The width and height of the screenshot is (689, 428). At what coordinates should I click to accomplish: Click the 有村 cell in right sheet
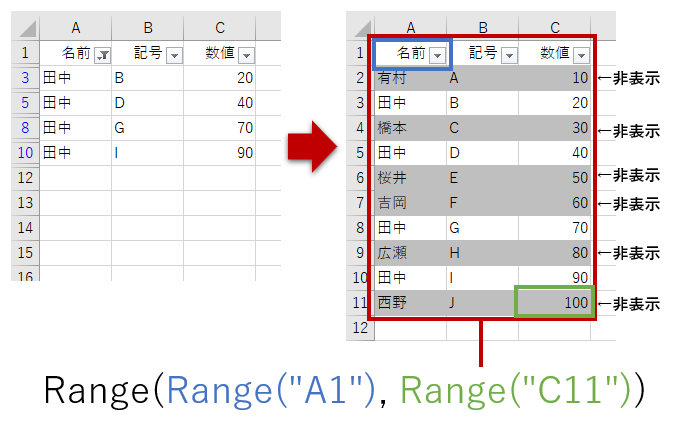(x=411, y=78)
